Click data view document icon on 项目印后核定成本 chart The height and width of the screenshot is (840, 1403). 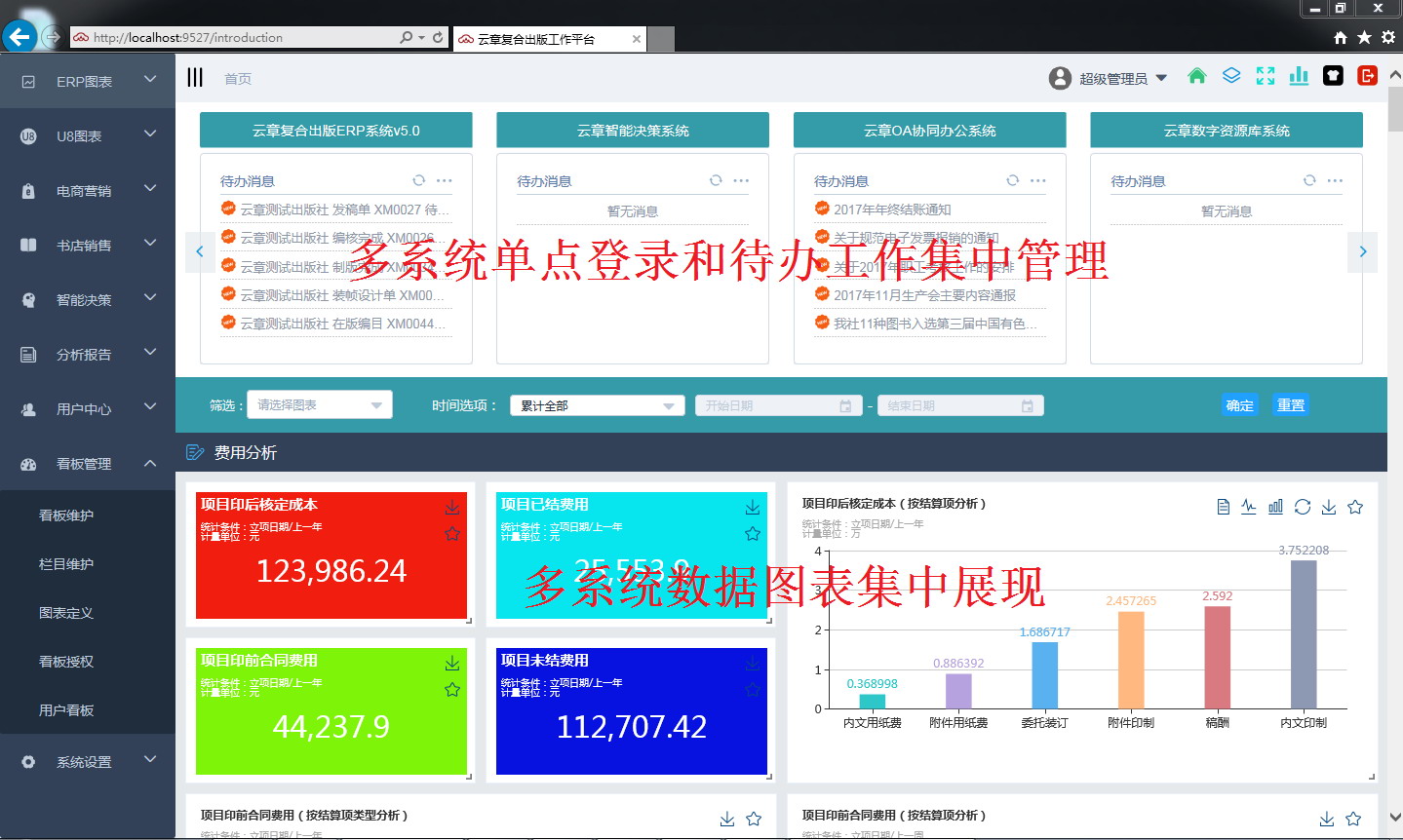tap(1224, 507)
